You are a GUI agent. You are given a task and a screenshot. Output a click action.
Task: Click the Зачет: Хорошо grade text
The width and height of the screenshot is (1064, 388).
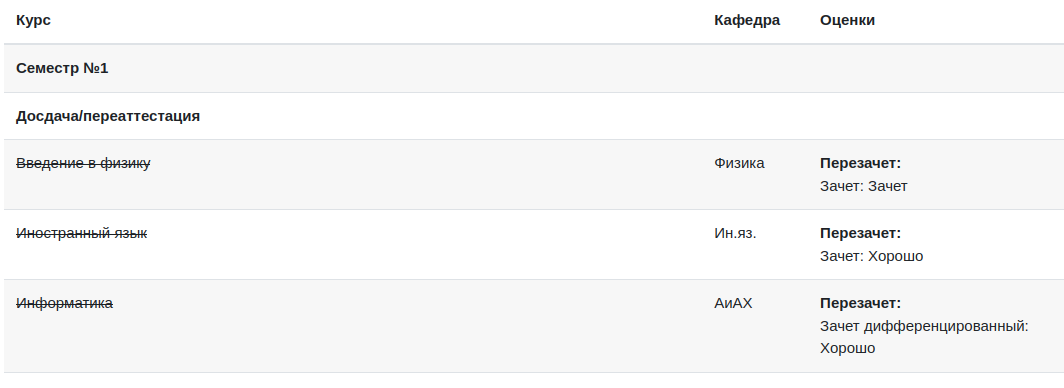tap(871, 256)
